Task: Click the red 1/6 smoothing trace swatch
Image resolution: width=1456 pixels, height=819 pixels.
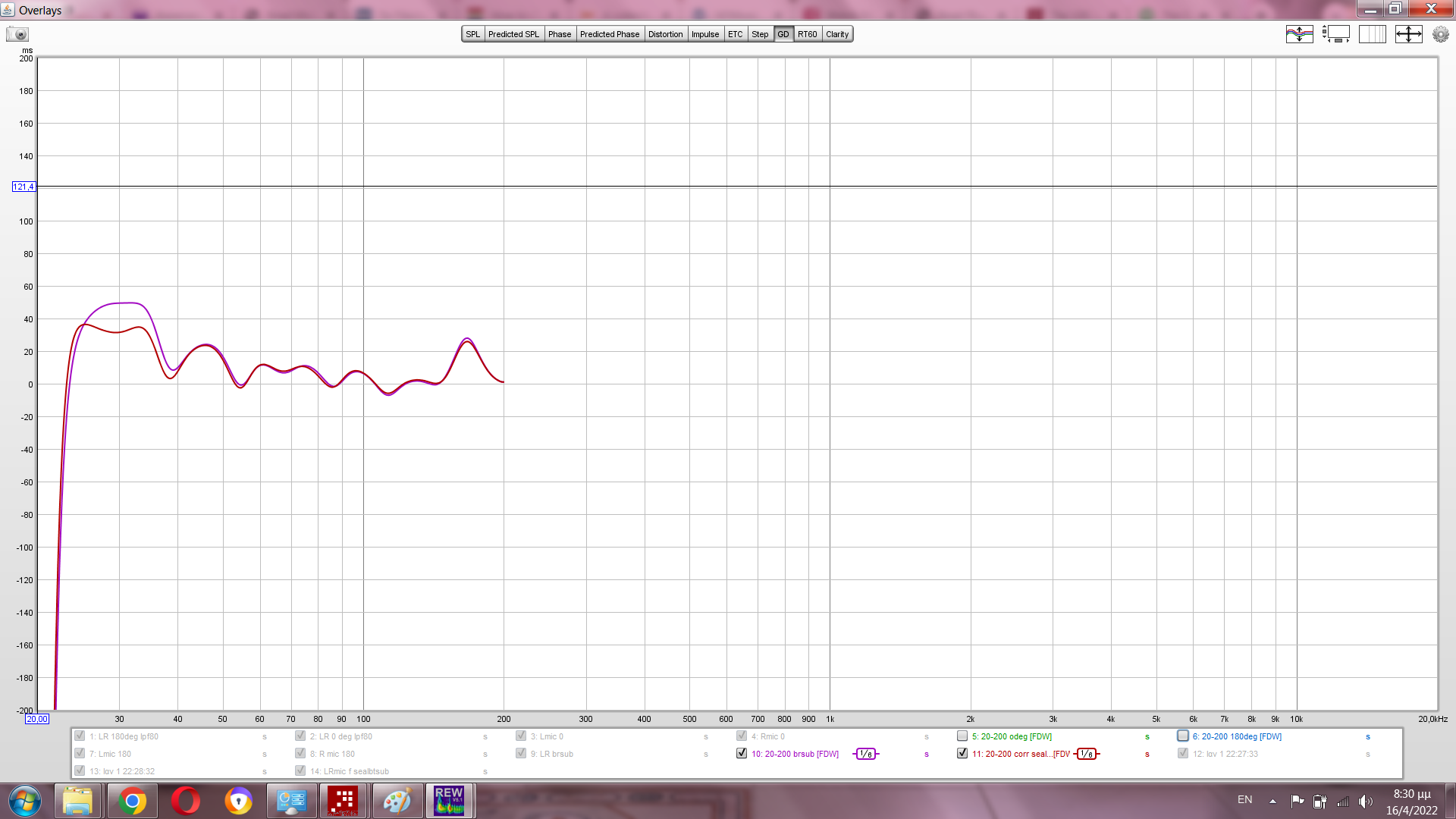Action: click(1087, 754)
